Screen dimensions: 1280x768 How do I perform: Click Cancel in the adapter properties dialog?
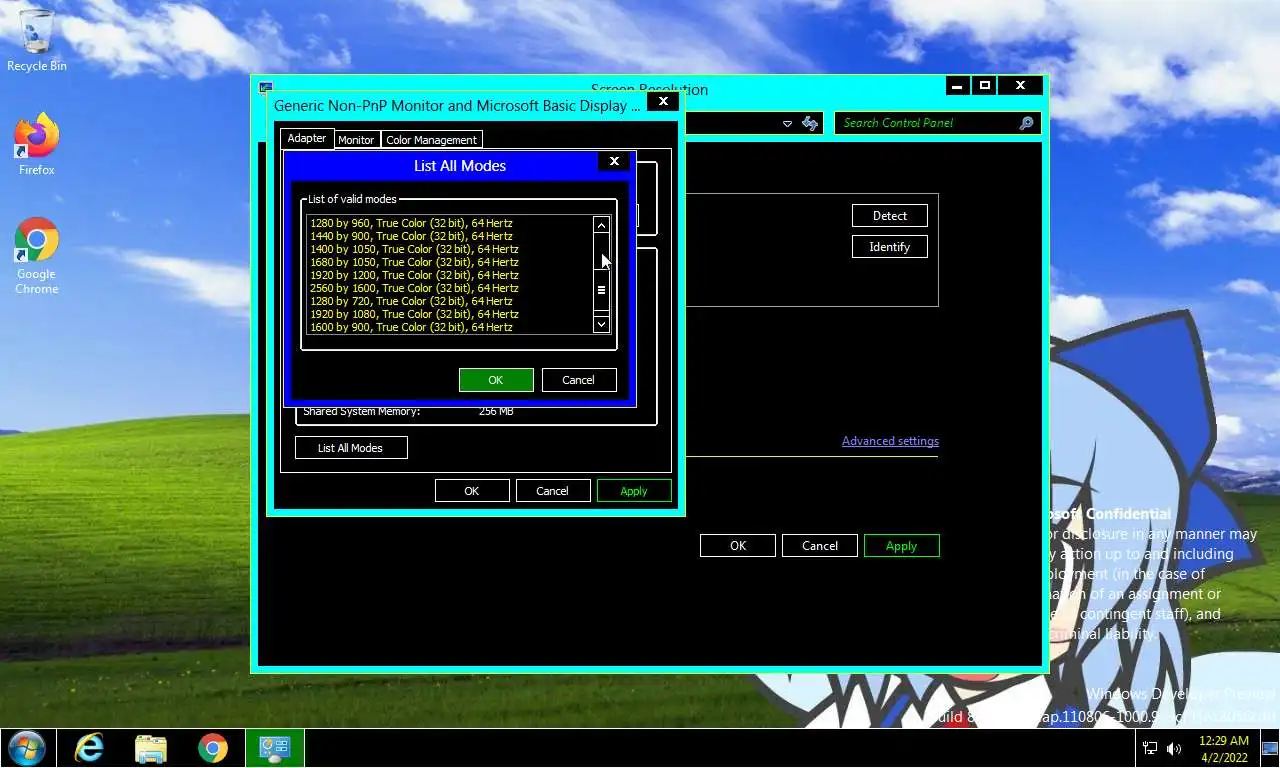pyautogui.click(x=552, y=491)
